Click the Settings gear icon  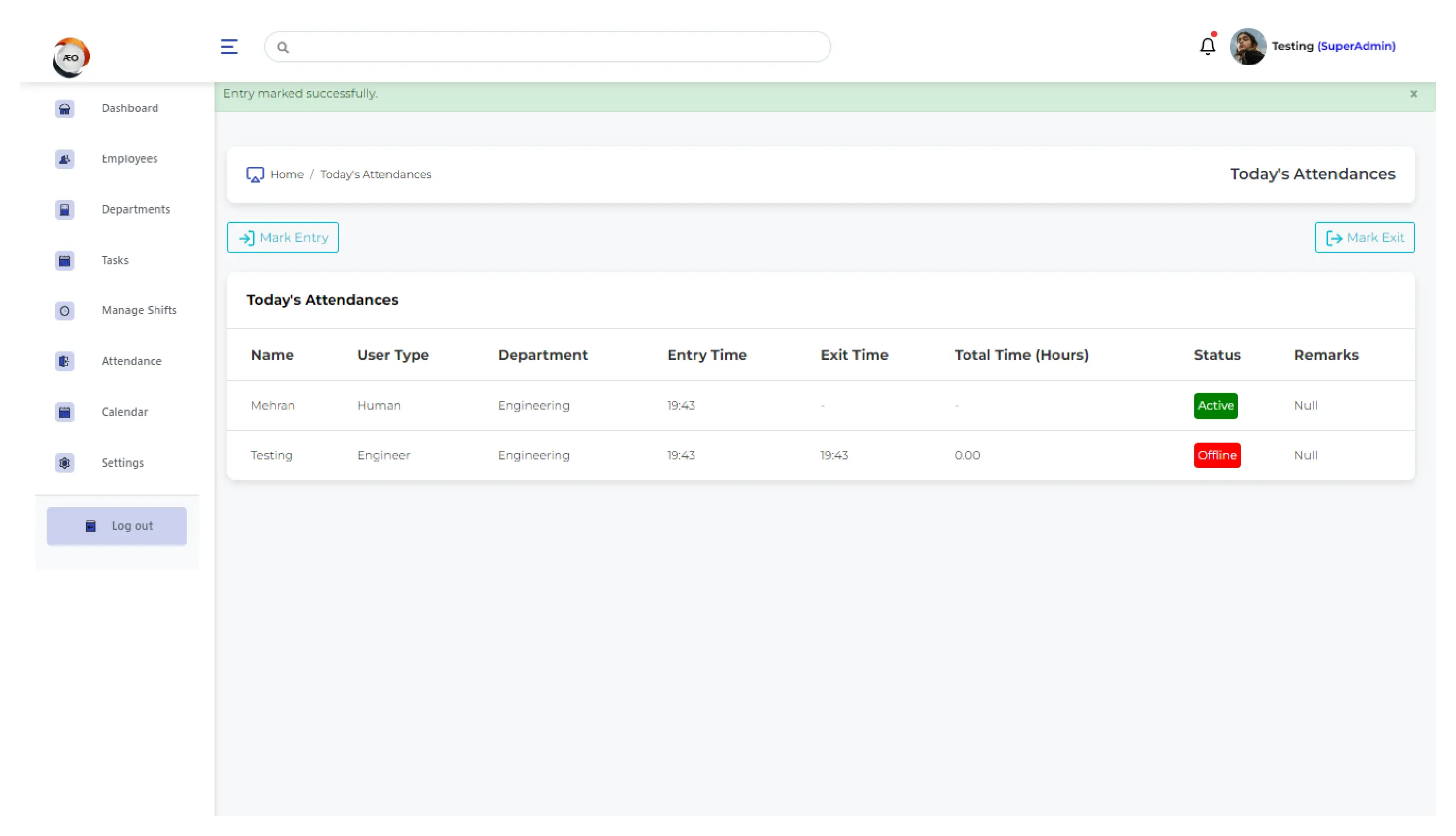65,463
